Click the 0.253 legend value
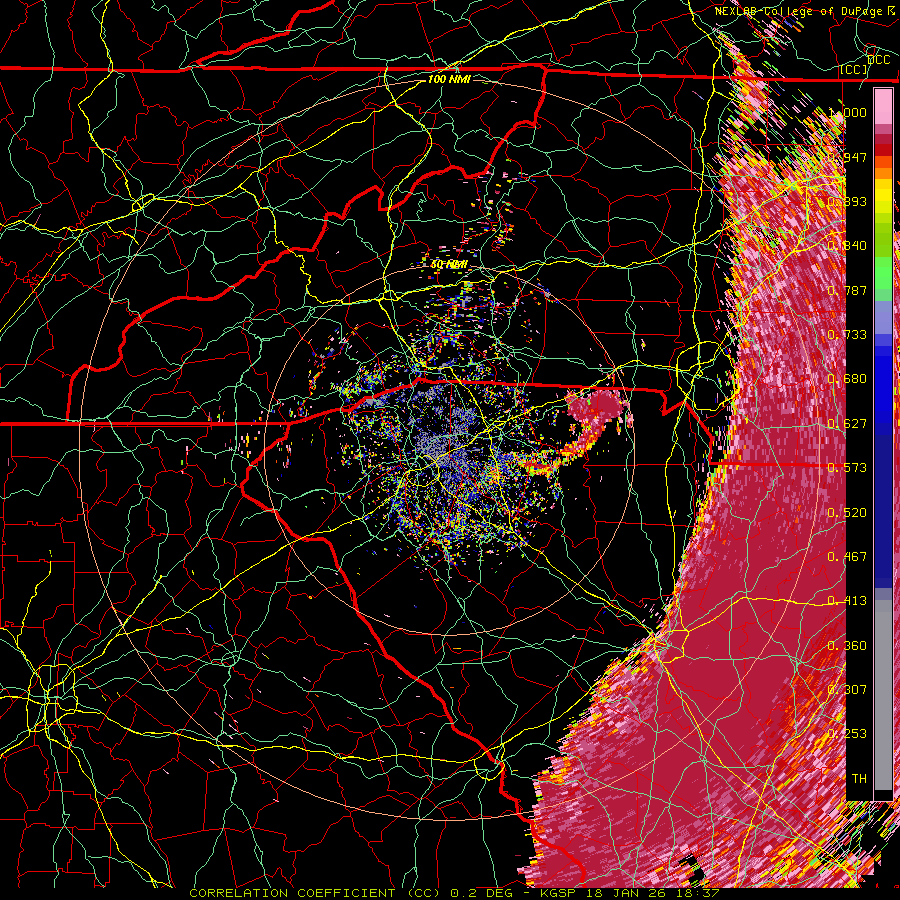This screenshot has width=900, height=900. (x=848, y=734)
